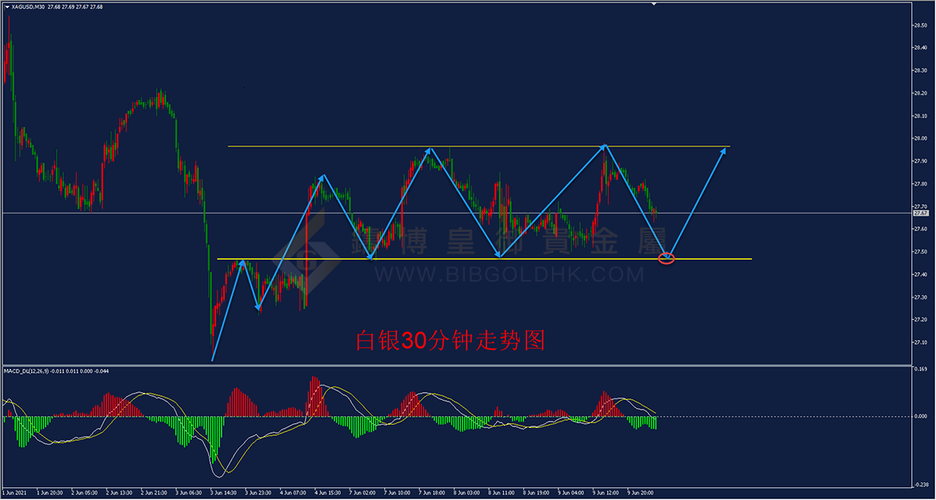Click the 27.50 level on price scale

tap(919, 251)
